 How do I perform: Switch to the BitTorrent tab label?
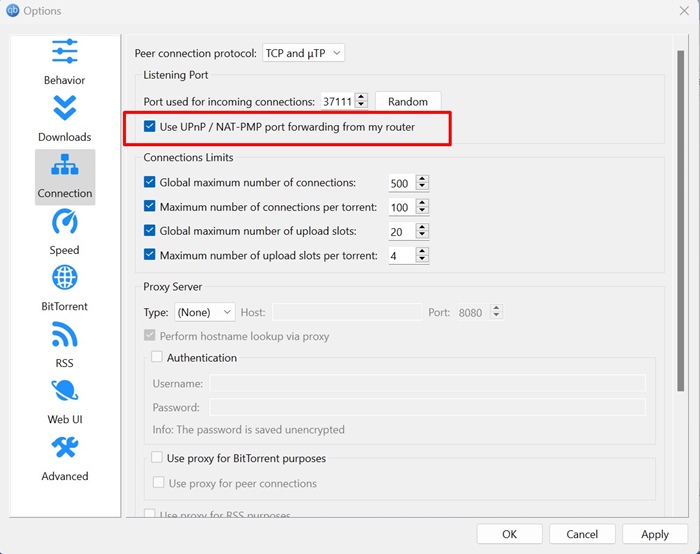click(64, 306)
